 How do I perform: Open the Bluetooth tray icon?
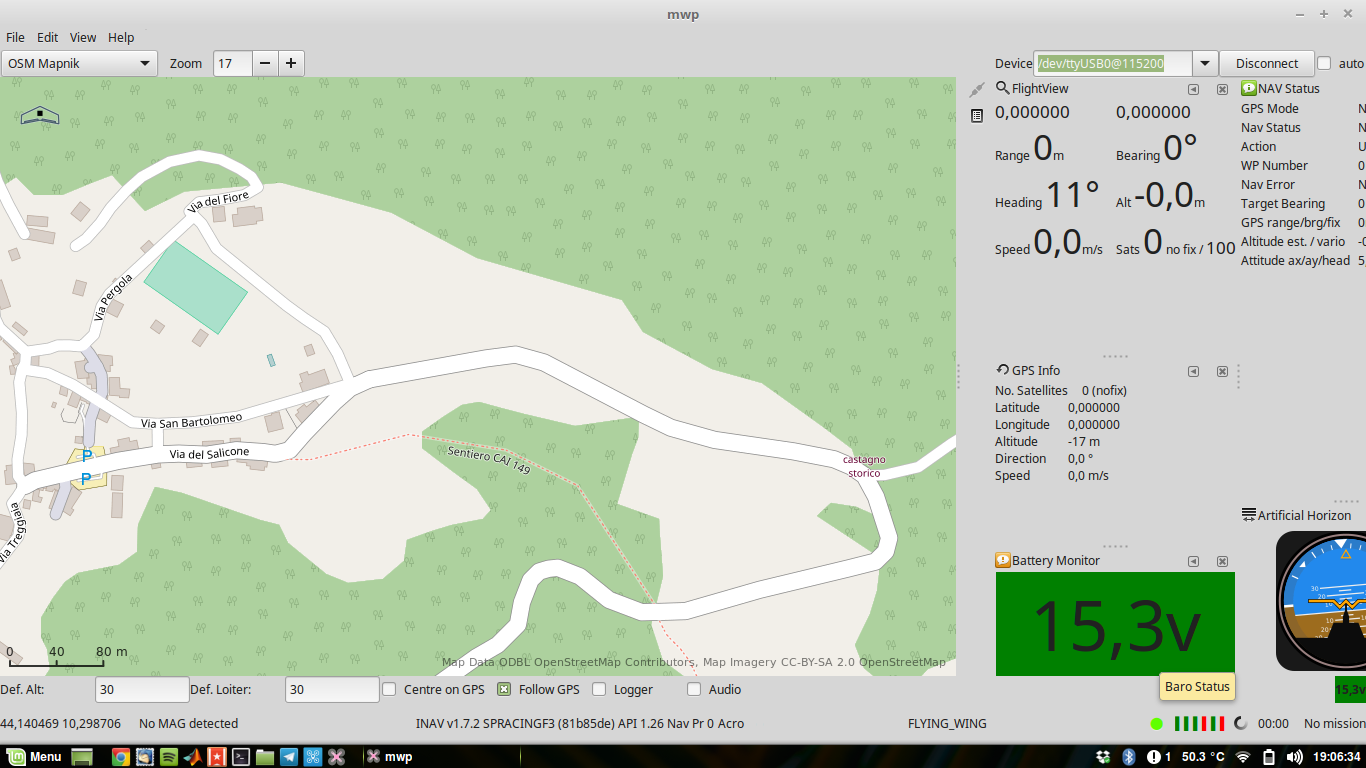1128,757
